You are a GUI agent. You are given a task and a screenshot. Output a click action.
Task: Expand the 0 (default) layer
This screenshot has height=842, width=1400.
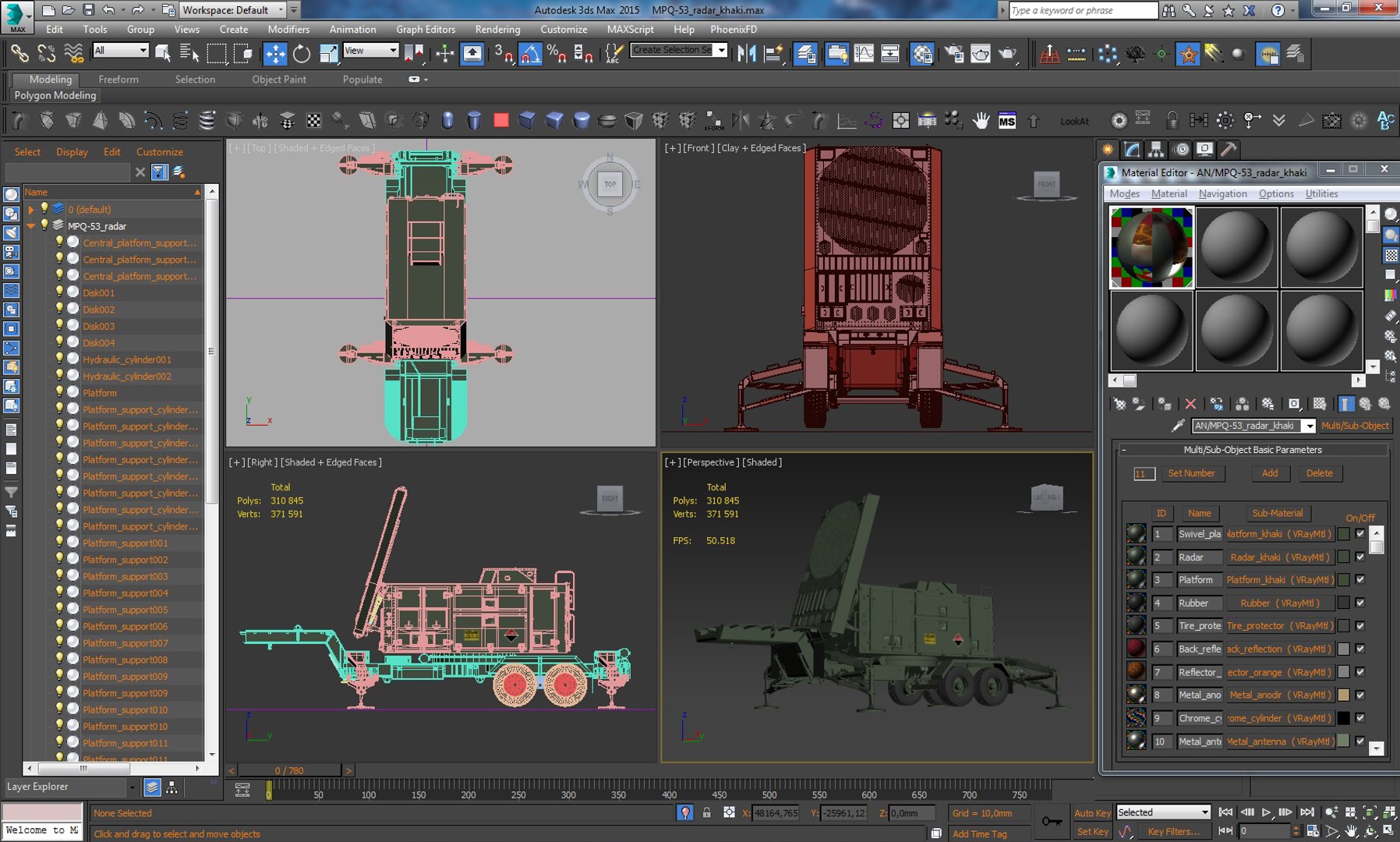pos(30,209)
